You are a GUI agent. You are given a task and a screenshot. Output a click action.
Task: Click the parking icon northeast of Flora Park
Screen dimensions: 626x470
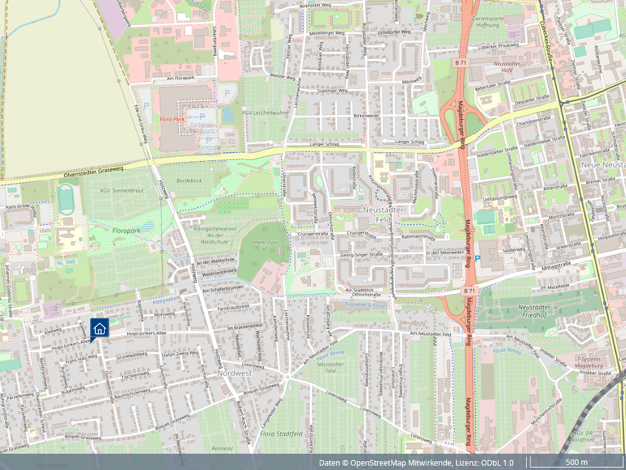coord(227,93)
